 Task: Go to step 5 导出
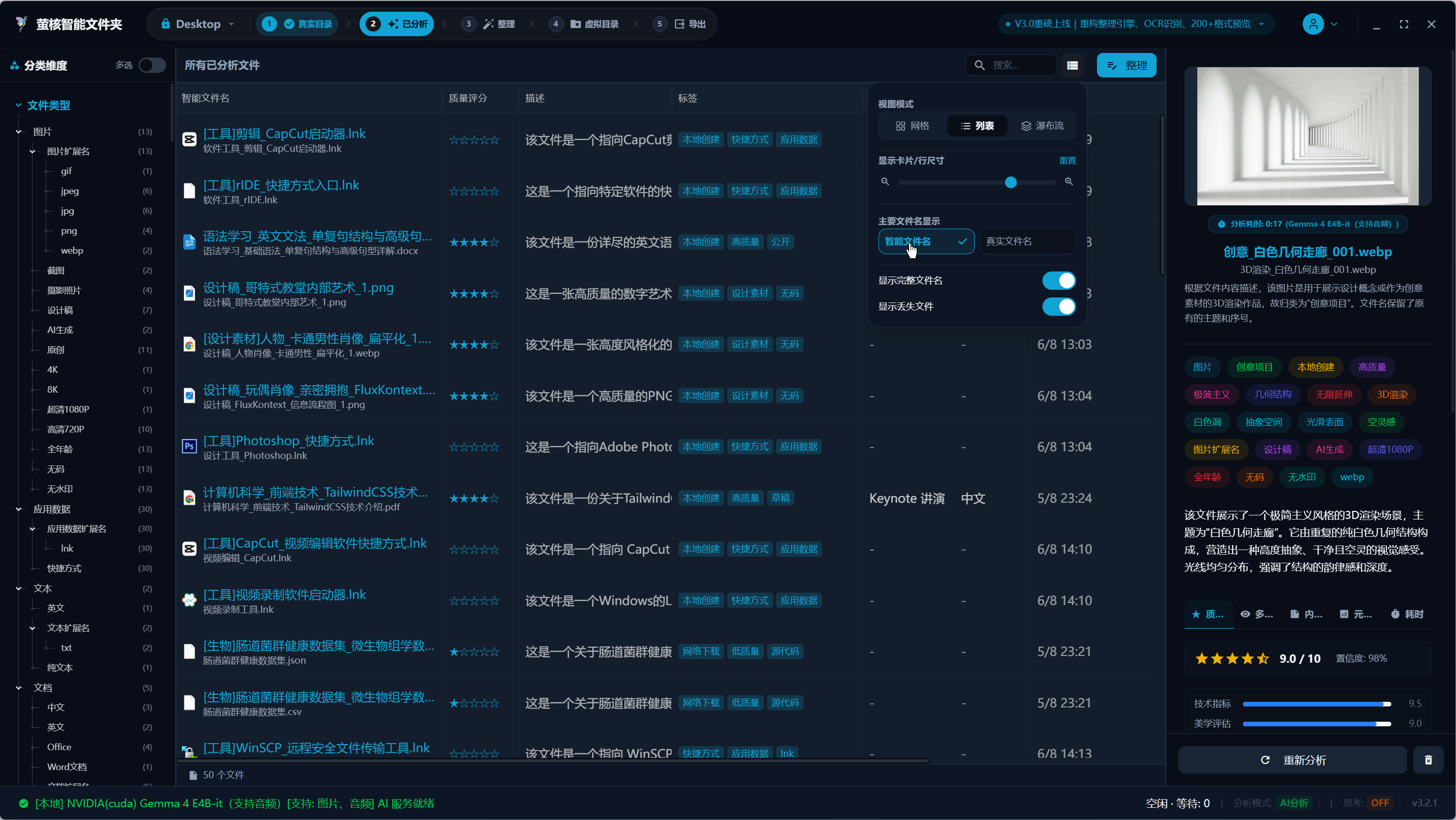pos(679,24)
